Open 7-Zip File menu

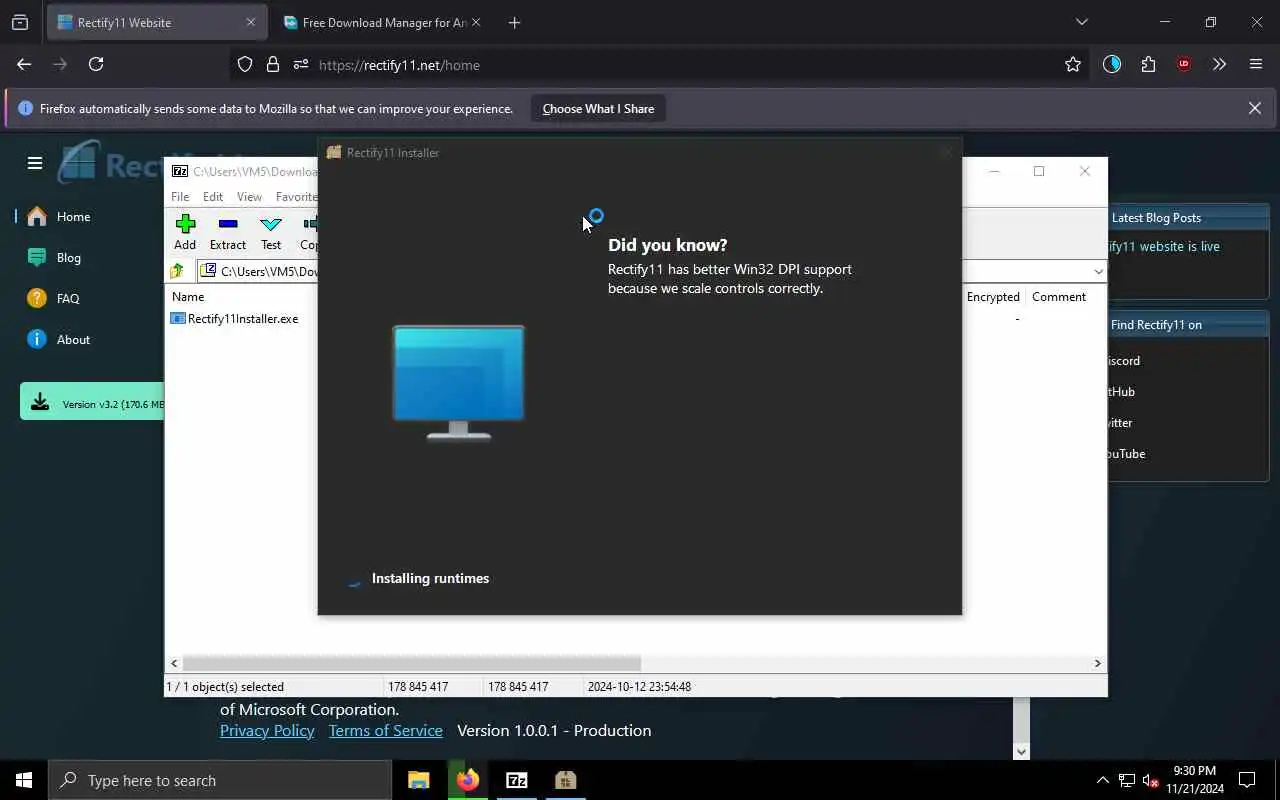coord(180,197)
